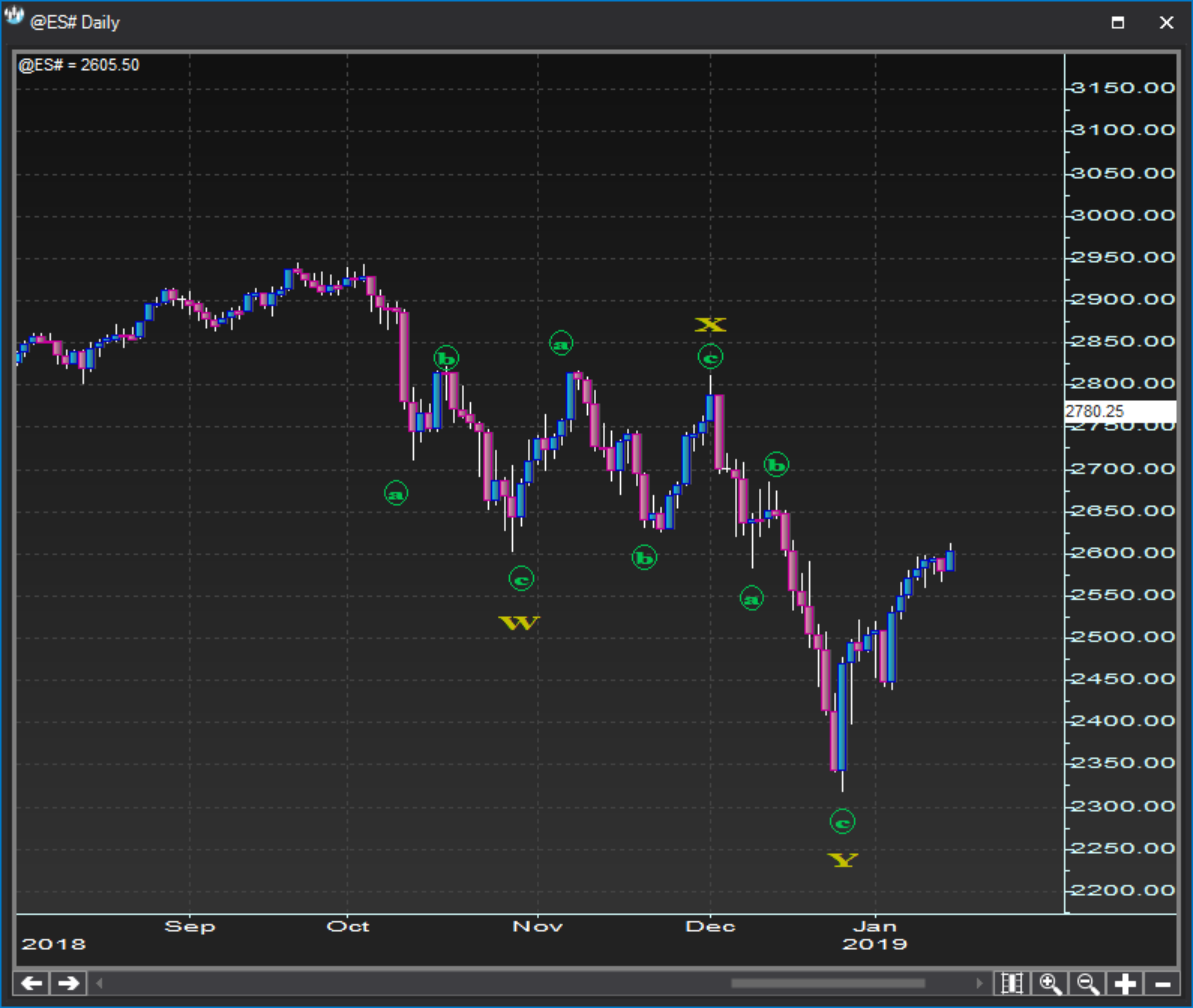
Task: Select the circled a label at 2670 in October
Action: point(396,494)
